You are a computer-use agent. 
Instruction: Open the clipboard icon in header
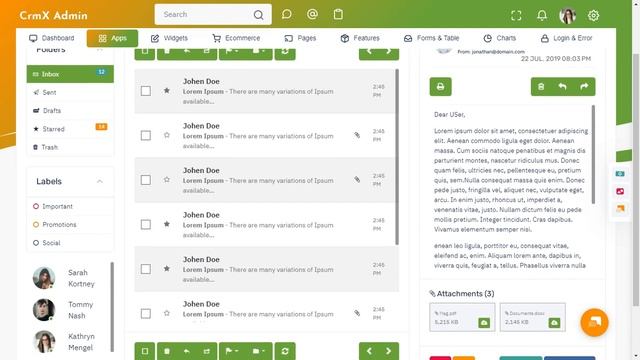click(338, 15)
